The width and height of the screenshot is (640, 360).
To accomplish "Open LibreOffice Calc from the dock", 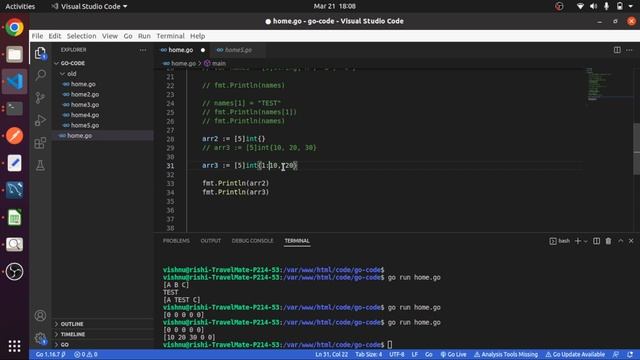I will pos(14,217).
